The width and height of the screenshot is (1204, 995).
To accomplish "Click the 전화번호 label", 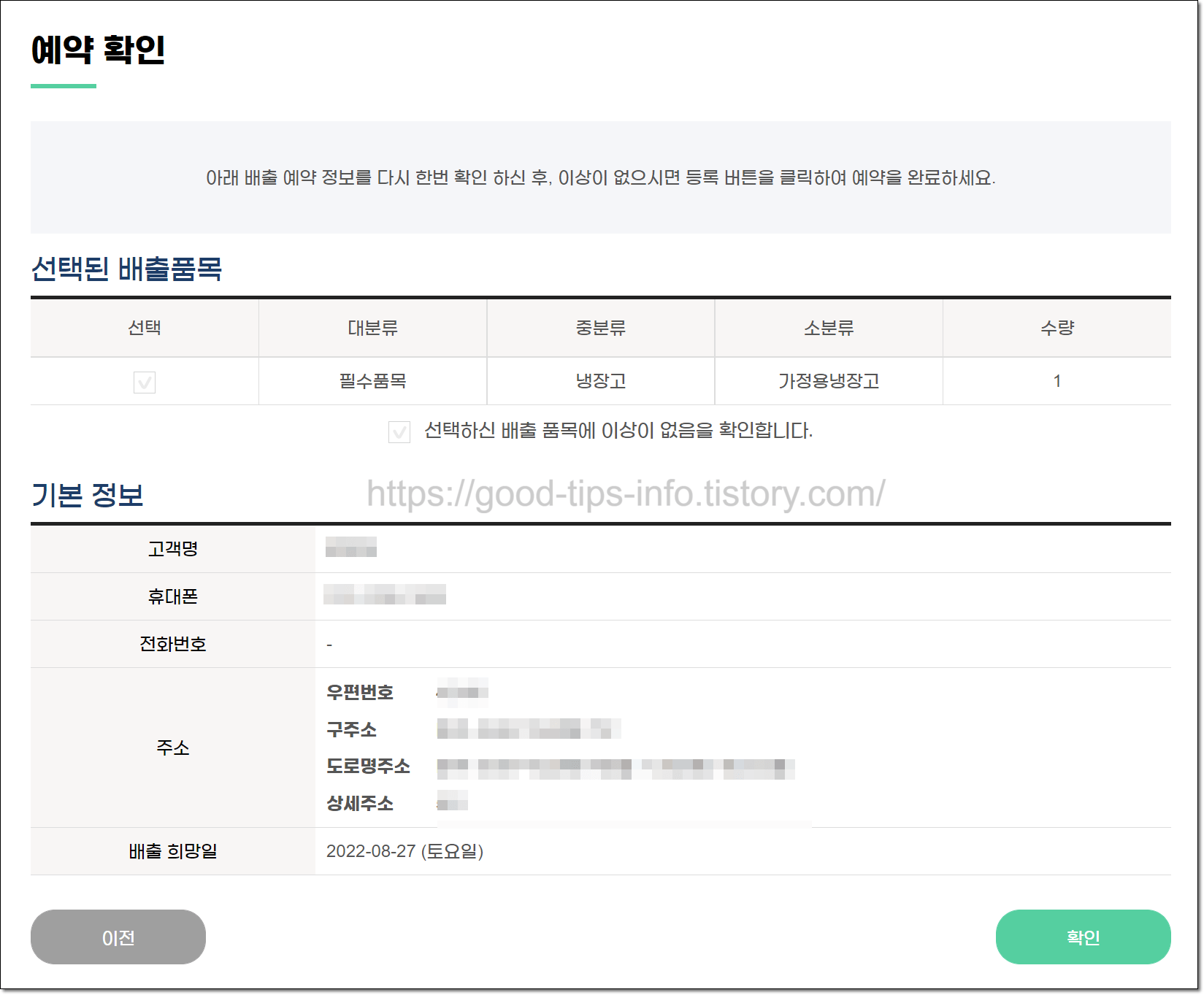I will pyautogui.click(x=173, y=644).
